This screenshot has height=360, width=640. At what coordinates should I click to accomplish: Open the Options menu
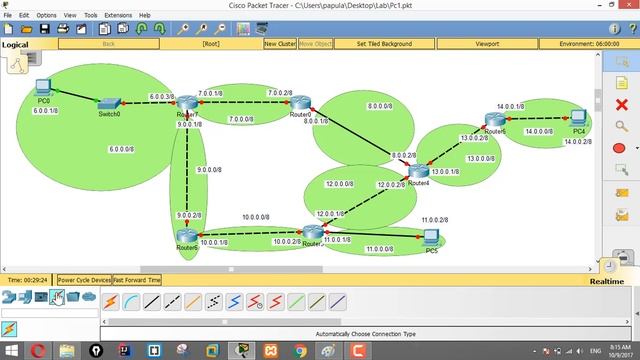[47, 15]
